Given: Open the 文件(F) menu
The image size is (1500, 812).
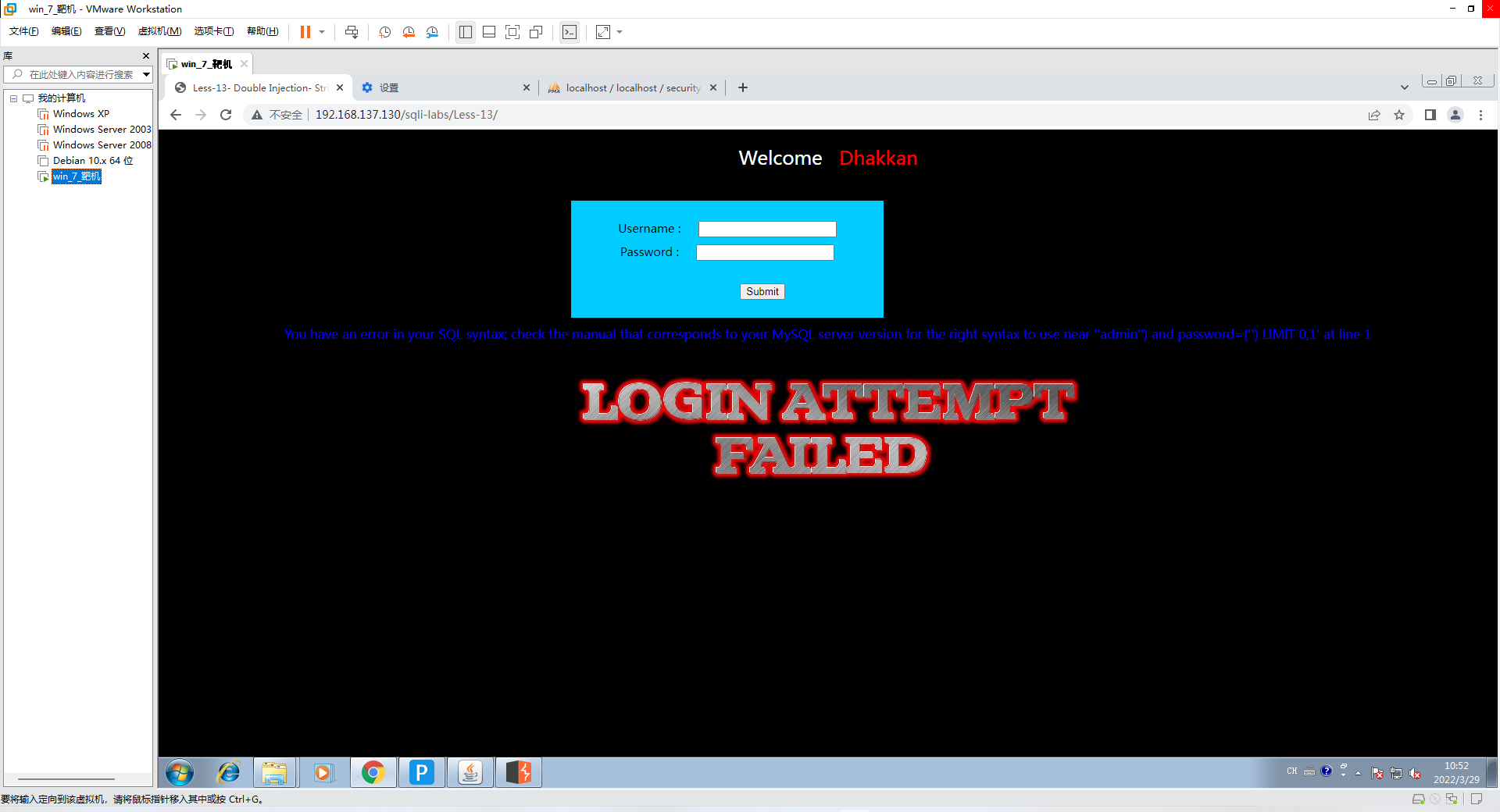Looking at the screenshot, I should click(24, 31).
